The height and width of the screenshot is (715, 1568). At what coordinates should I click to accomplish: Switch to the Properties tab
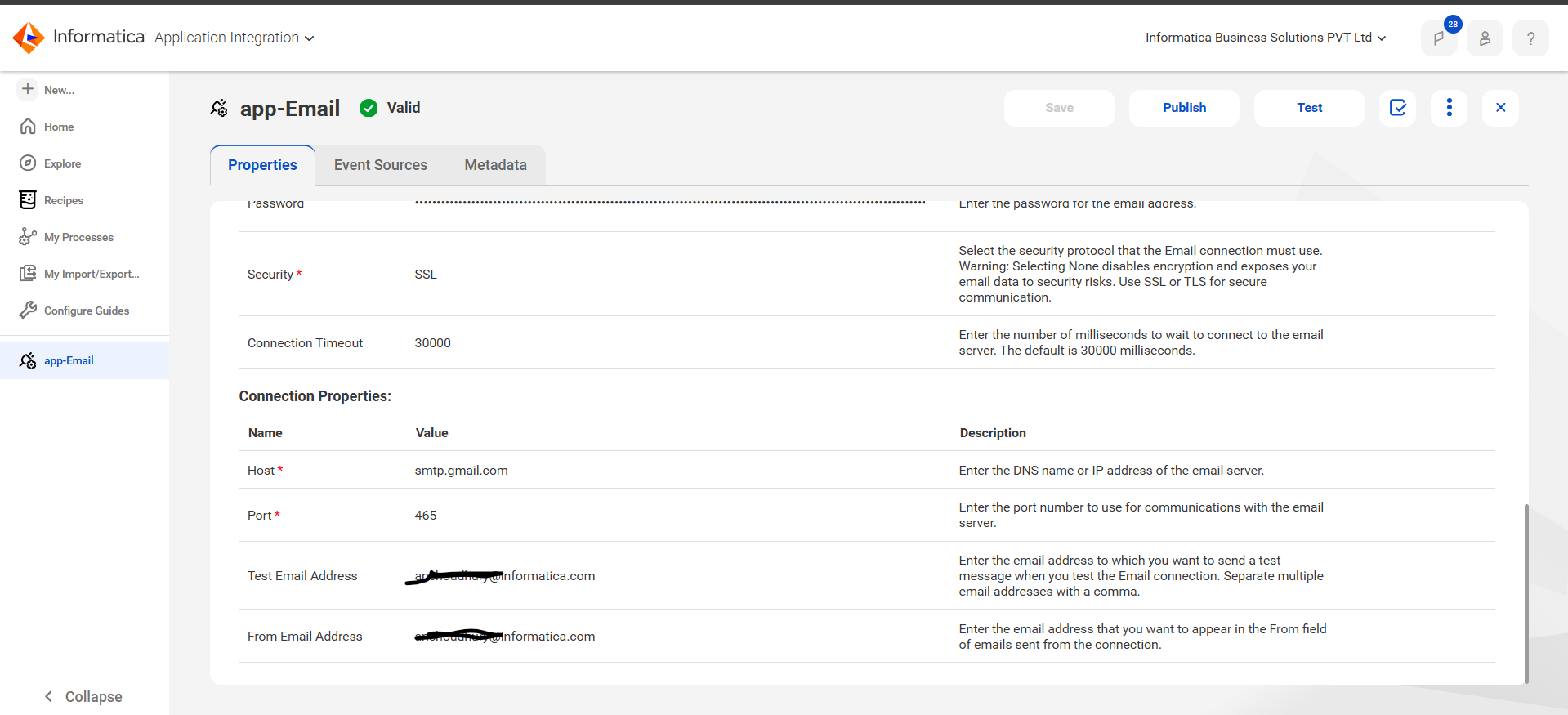262,165
